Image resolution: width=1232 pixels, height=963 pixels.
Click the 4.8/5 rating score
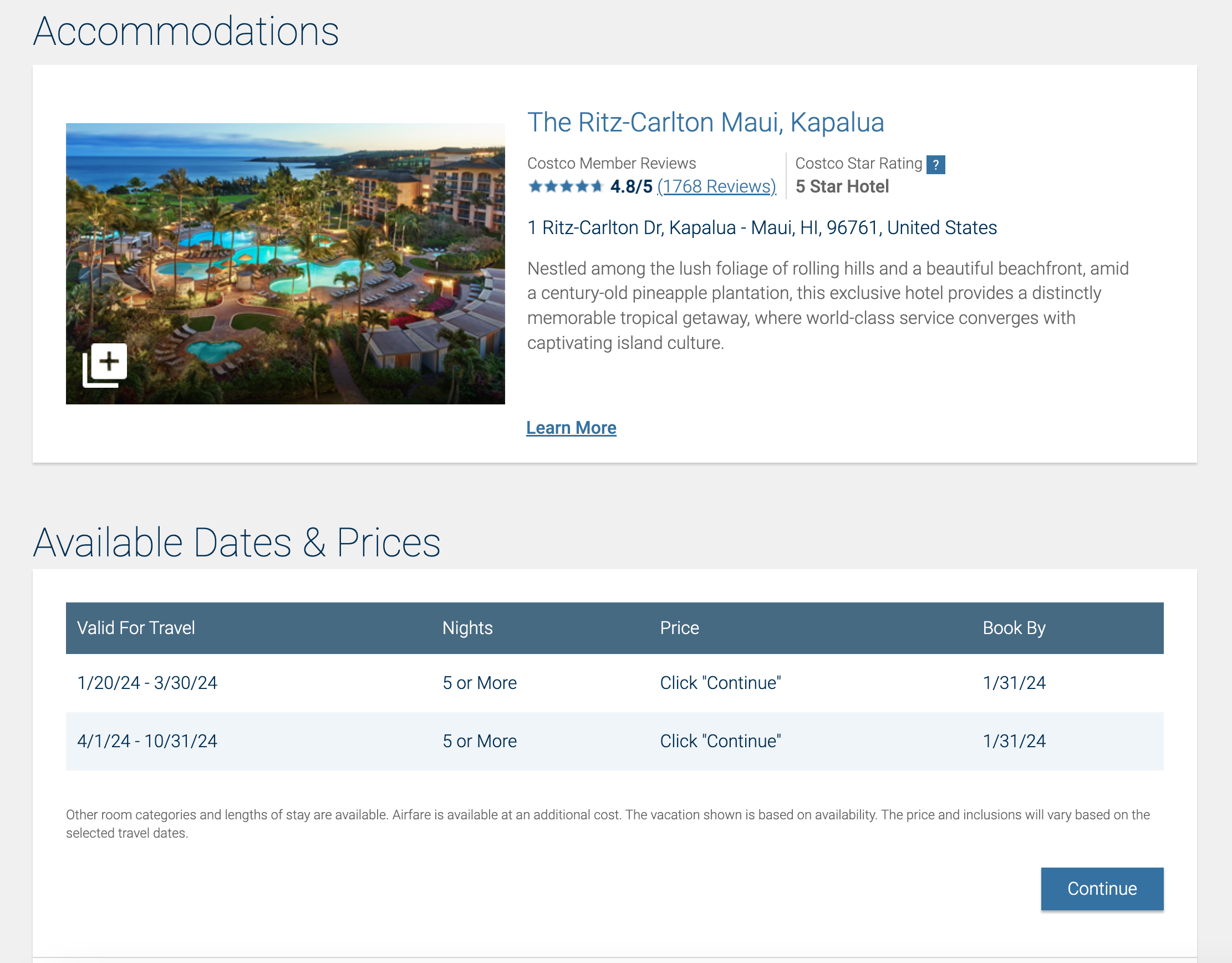tap(630, 186)
